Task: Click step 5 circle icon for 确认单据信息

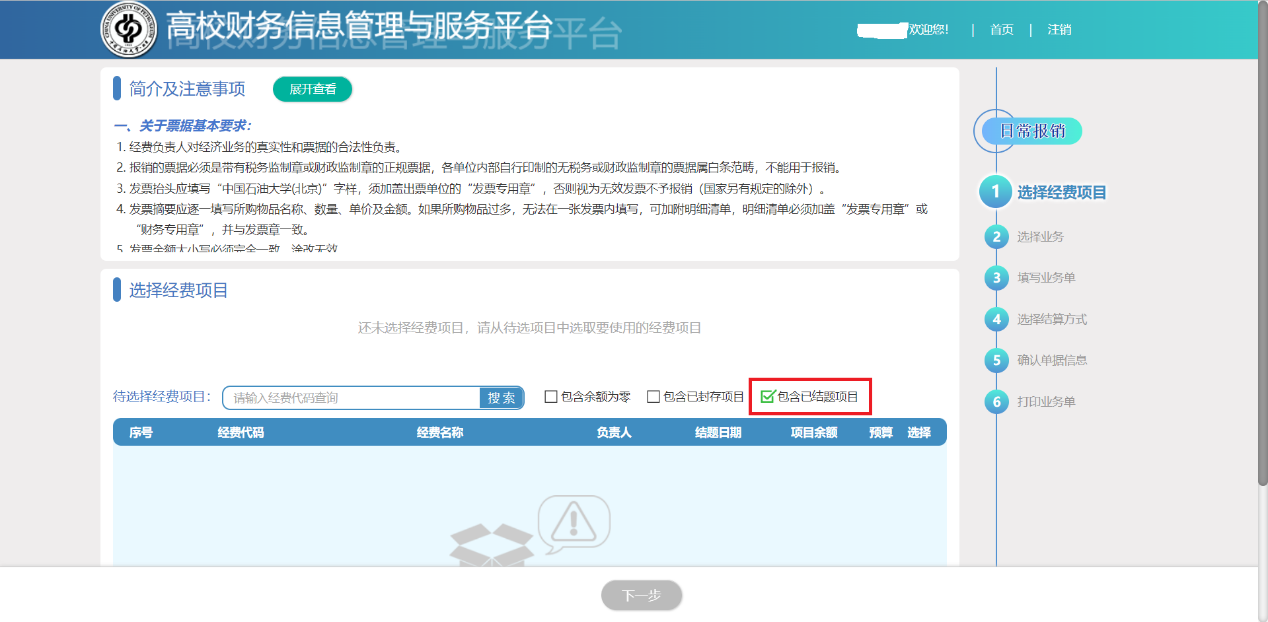Action: coord(995,360)
